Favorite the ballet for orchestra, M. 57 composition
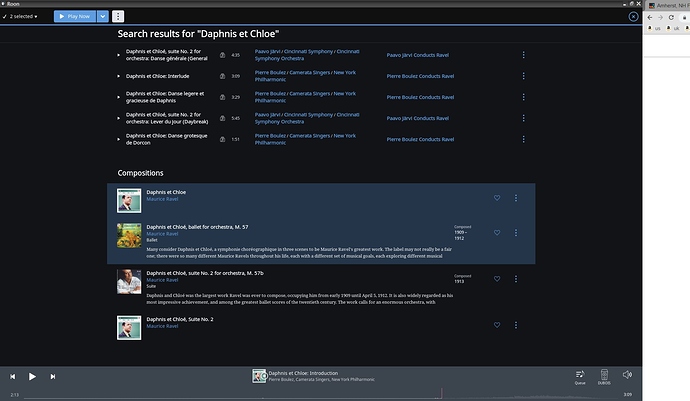The width and height of the screenshot is (690, 401). (497, 233)
